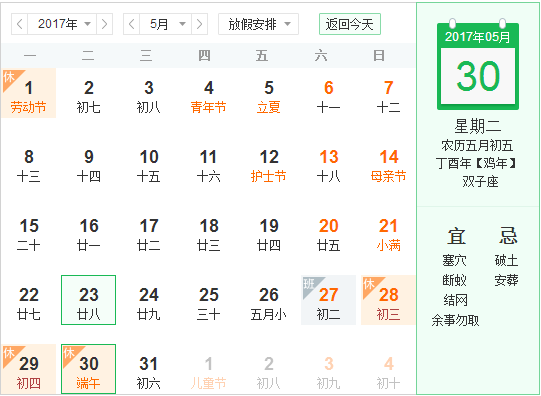Select workday May 27 初二
The image size is (541, 396).
[x=328, y=300]
